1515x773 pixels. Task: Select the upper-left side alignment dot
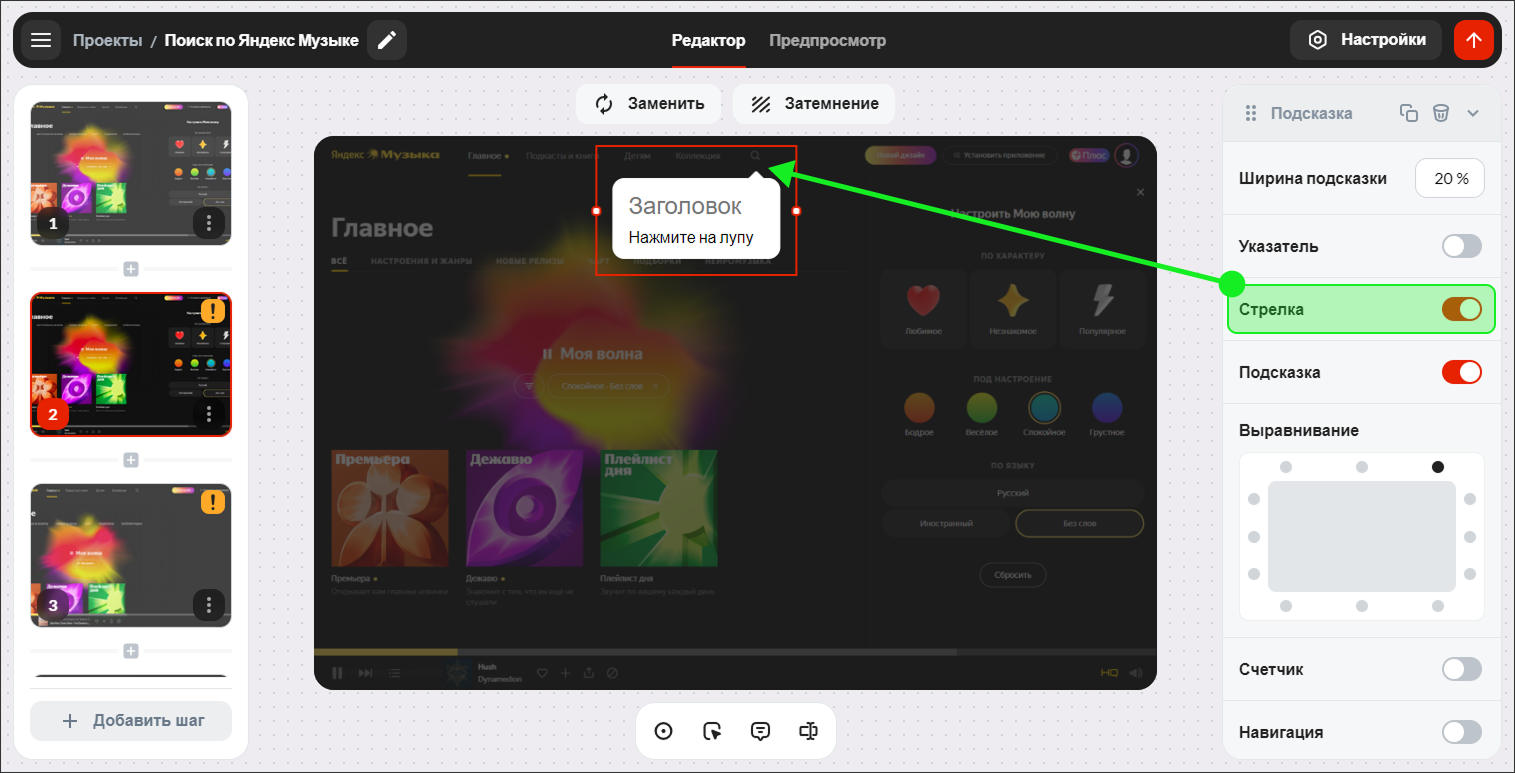click(1254, 499)
